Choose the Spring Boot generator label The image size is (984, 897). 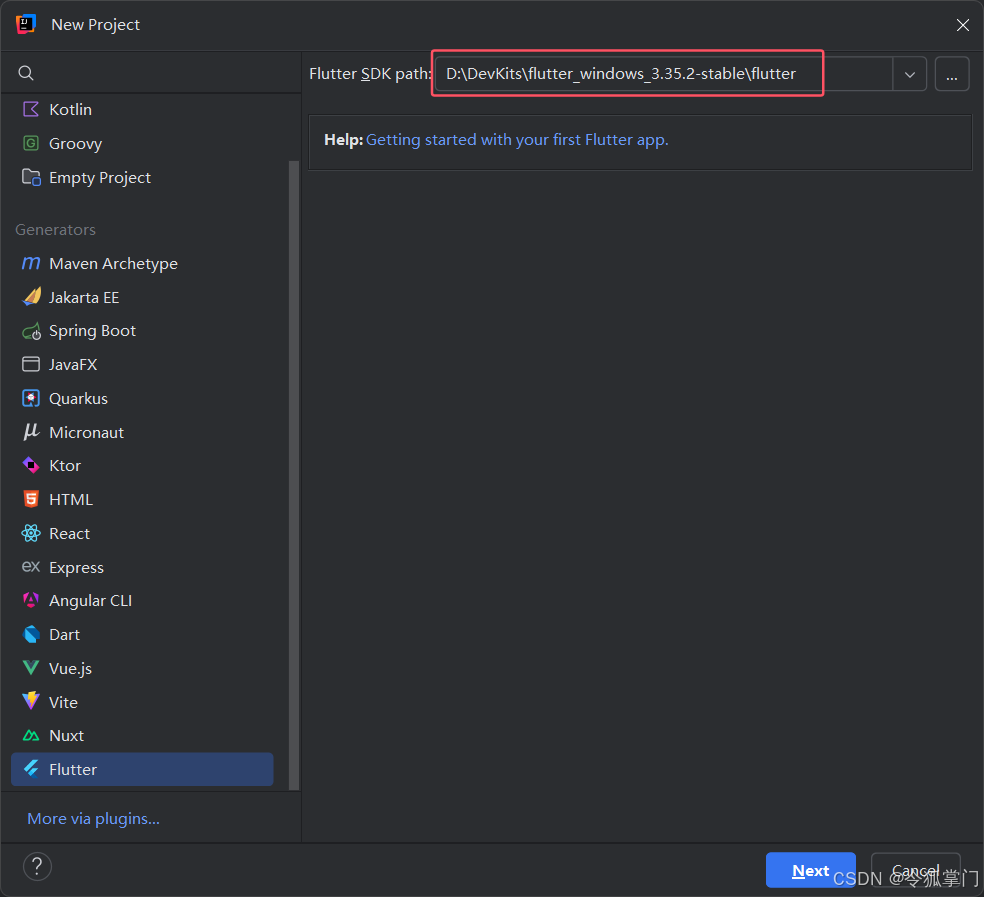point(92,331)
